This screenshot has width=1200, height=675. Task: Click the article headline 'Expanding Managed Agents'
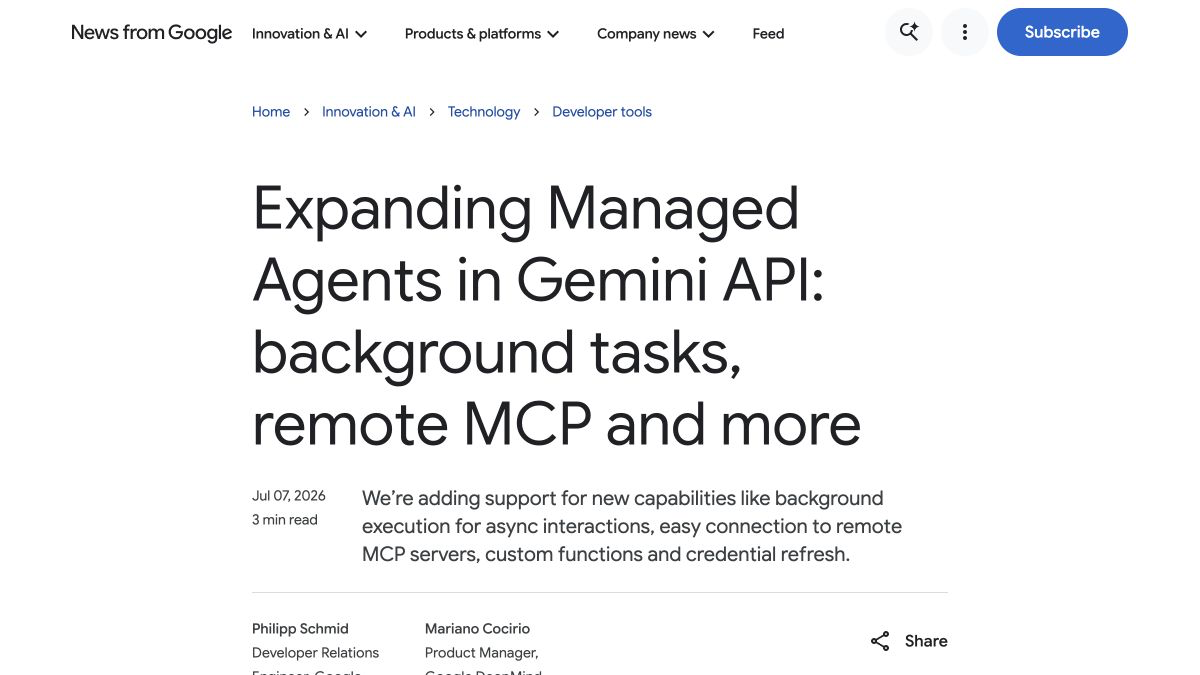(x=556, y=316)
